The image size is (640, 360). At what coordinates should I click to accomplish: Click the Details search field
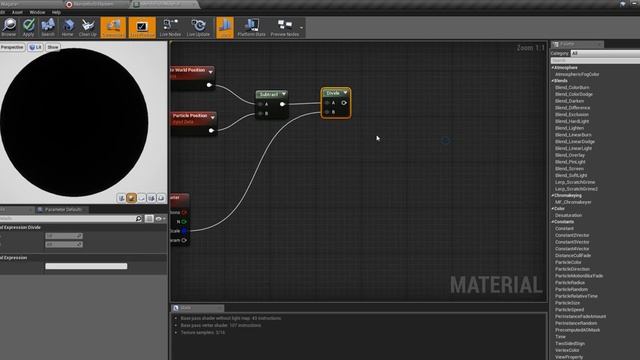pos(67,219)
